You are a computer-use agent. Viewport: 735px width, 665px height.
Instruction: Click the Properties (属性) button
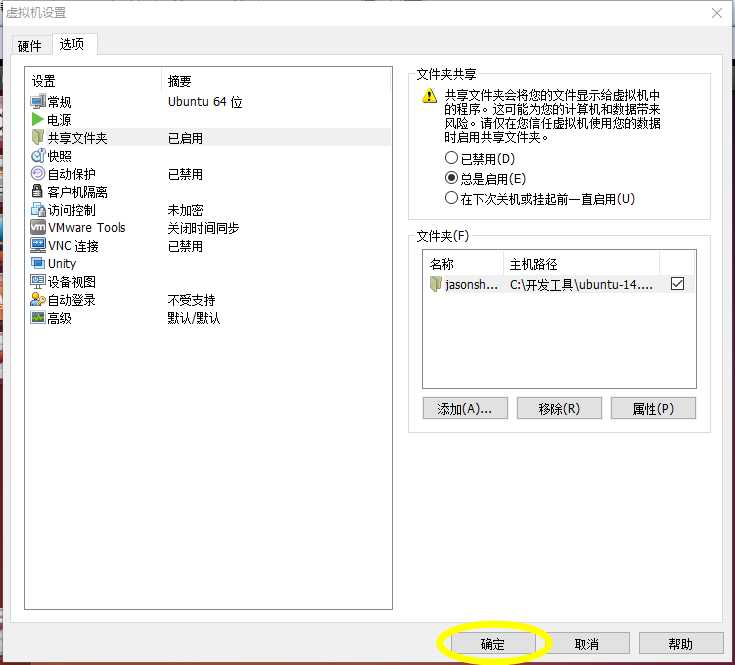point(653,409)
